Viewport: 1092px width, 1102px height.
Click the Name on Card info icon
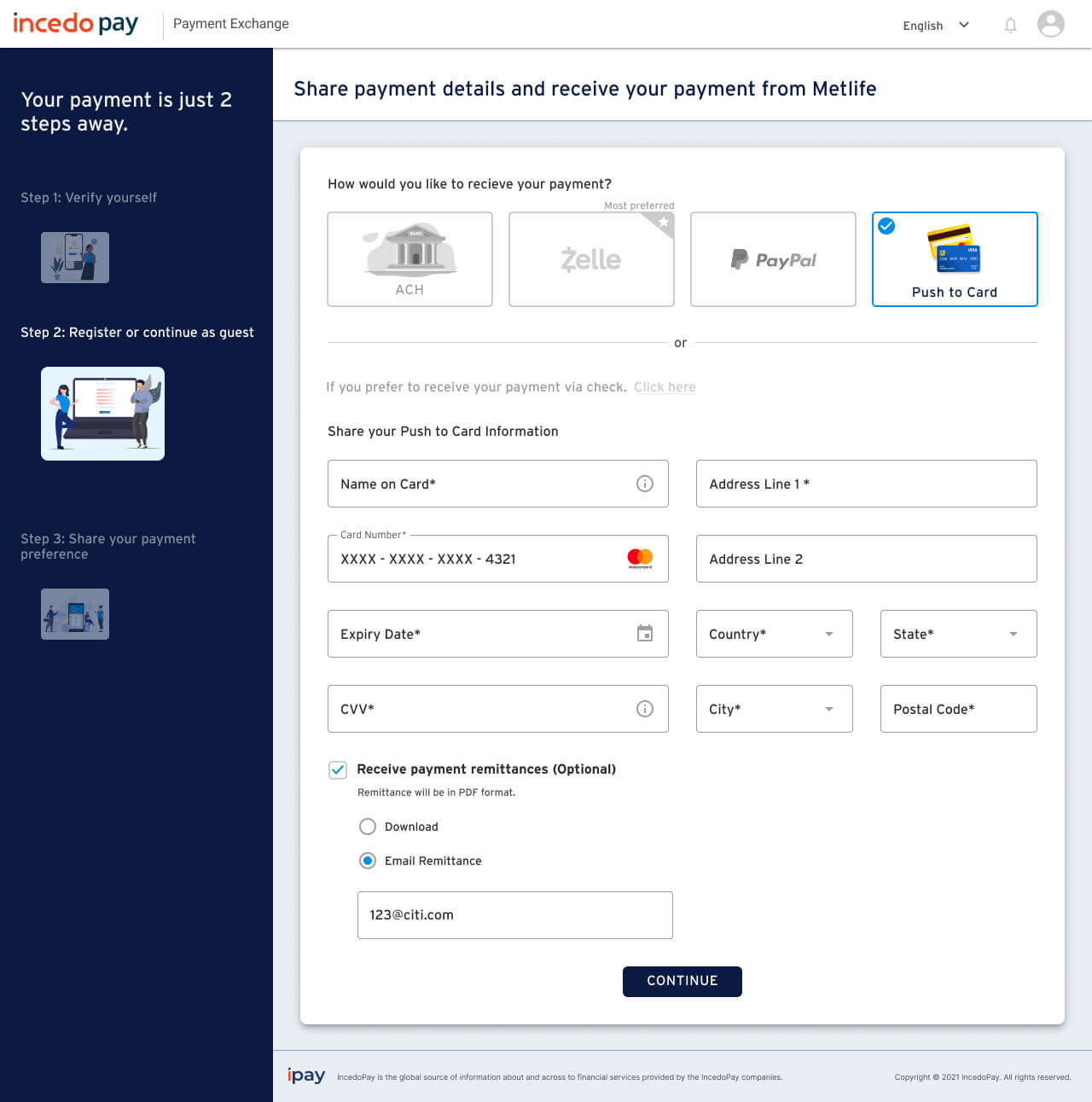[645, 484]
